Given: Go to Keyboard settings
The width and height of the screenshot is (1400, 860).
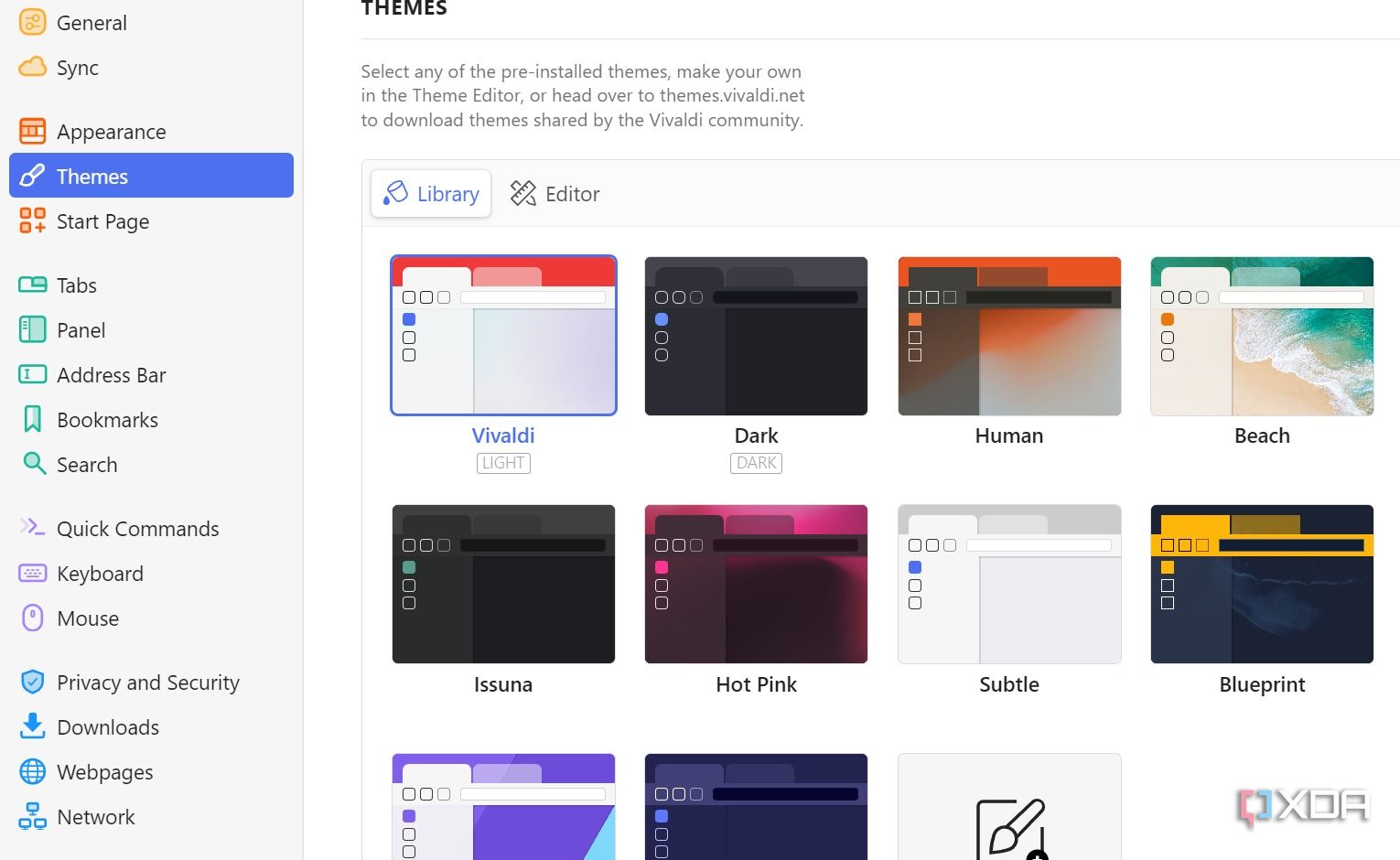Looking at the screenshot, I should click(x=151, y=574).
